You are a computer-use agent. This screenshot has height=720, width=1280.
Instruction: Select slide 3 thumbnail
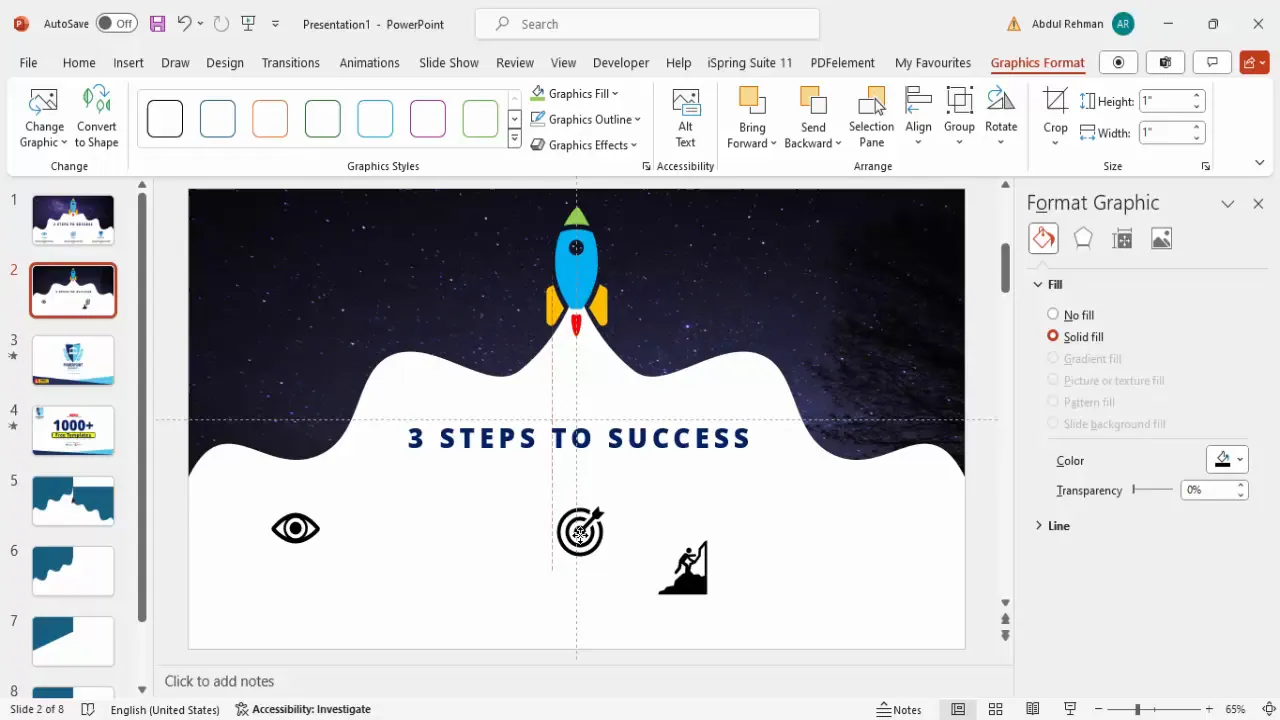(x=73, y=360)
